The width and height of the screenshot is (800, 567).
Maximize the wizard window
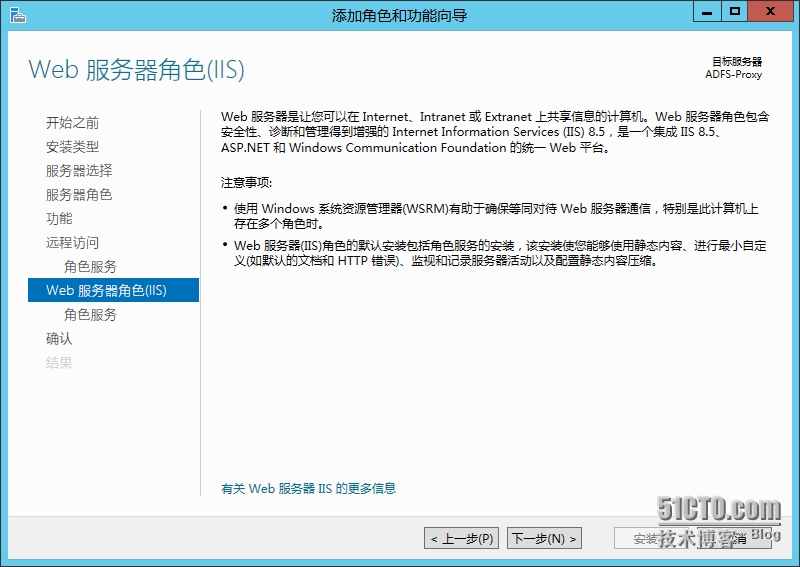point(735,12)
